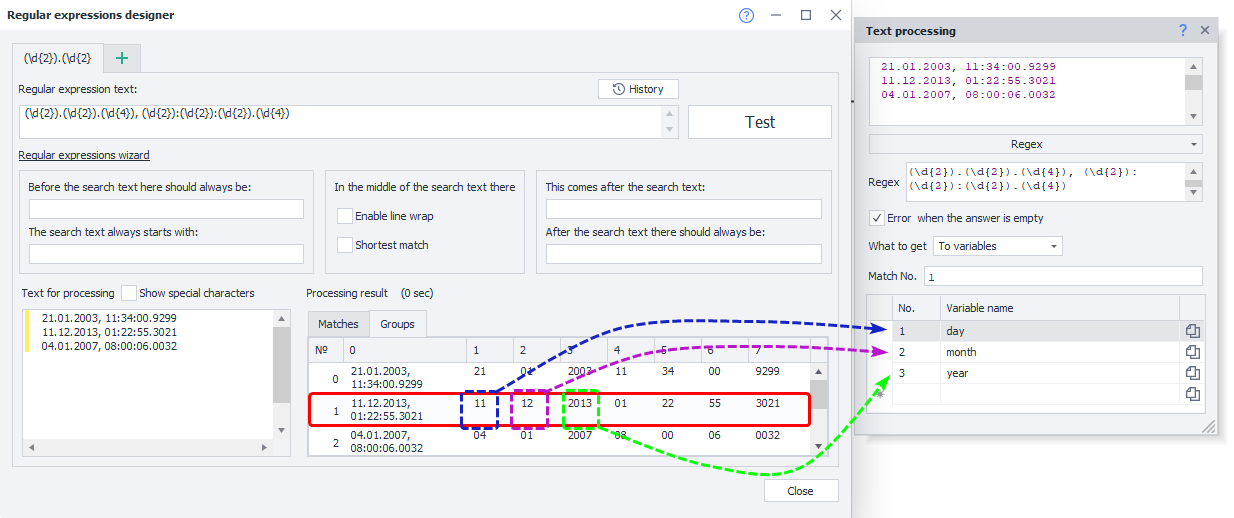
Task: Click the variable picker icon for year row
Action: (x=1192, y=373)
